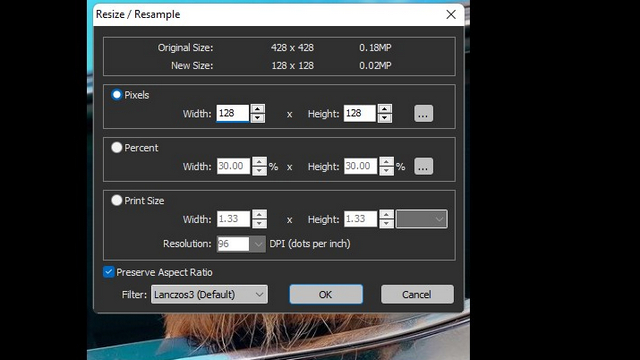Click the print size Width field
The image size is (640, 360).
pyautogui.click(x=233, y=219)
